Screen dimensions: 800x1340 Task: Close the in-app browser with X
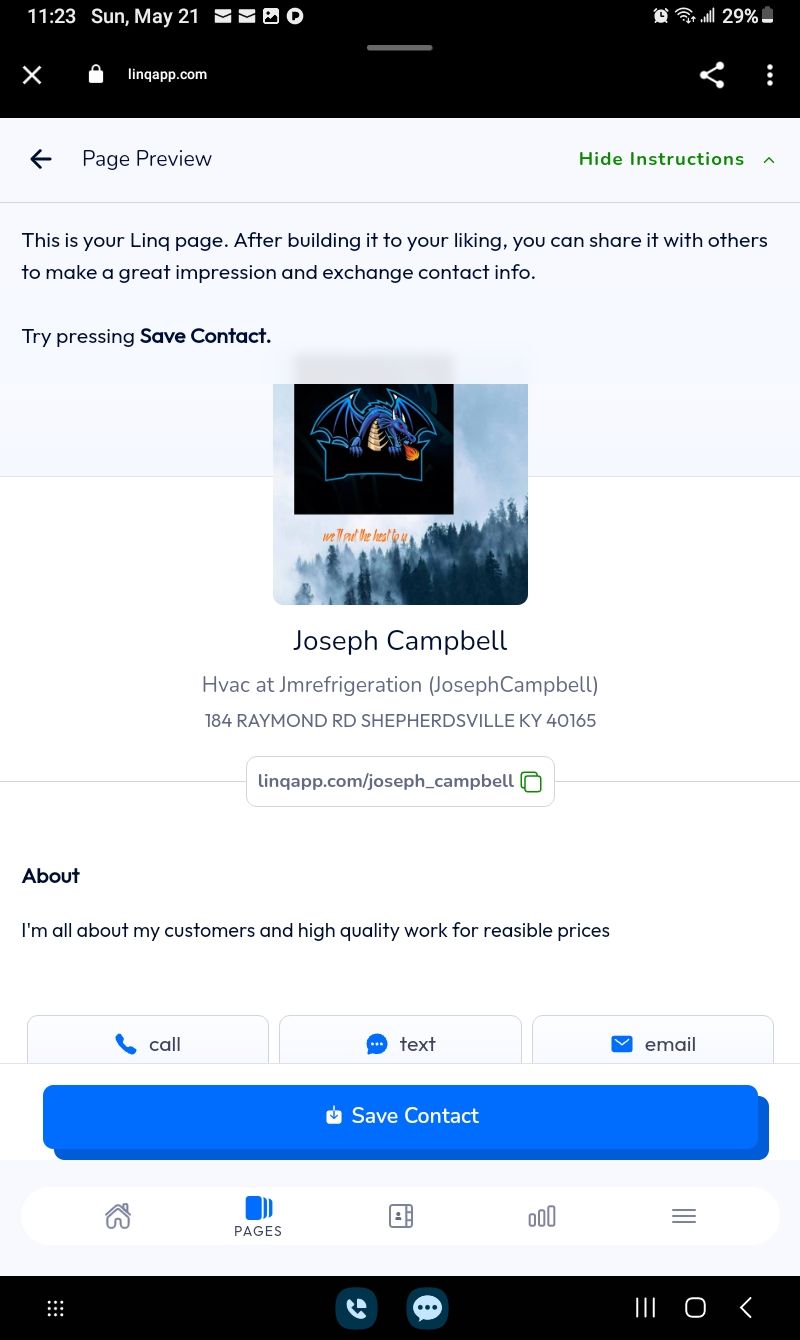[32, 75]
